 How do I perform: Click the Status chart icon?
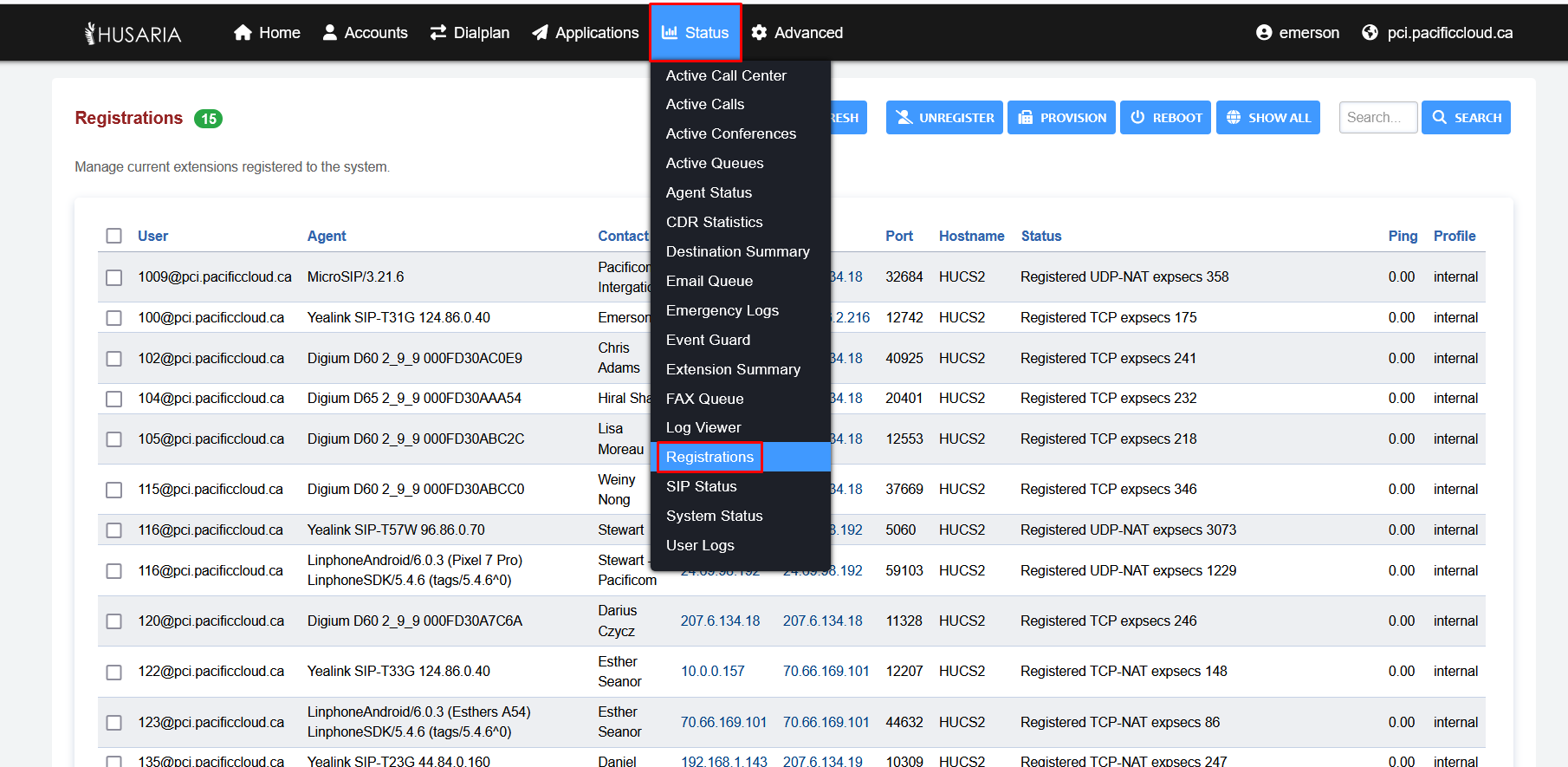coord(669,33)
